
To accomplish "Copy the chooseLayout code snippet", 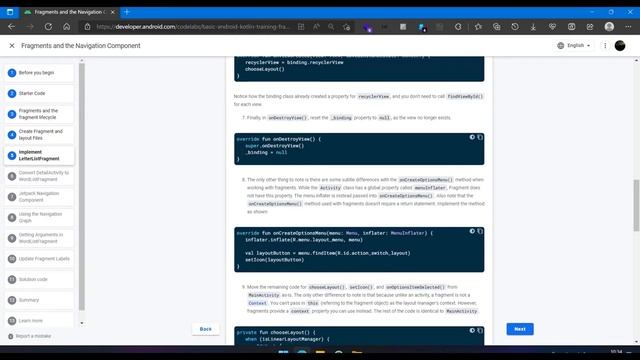I will [x=480, y=331].
